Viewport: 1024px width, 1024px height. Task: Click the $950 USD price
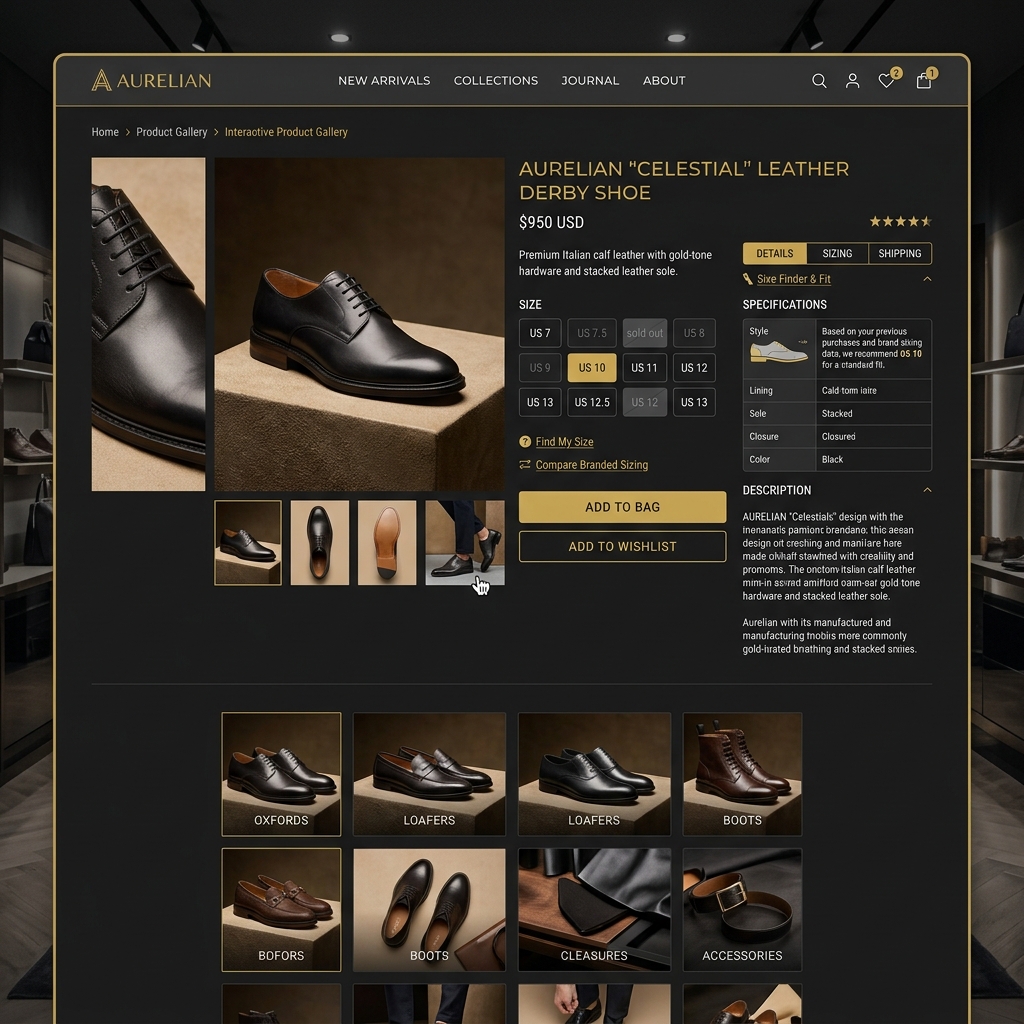point(551,223)
